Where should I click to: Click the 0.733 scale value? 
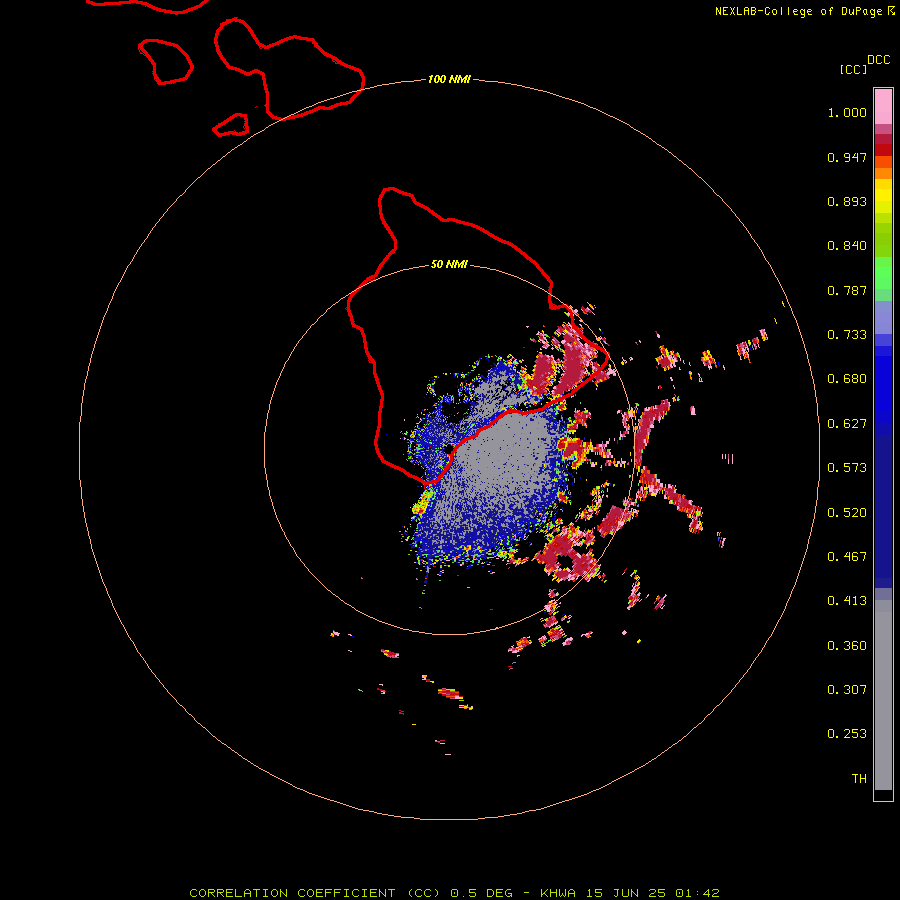pos(847,335)
